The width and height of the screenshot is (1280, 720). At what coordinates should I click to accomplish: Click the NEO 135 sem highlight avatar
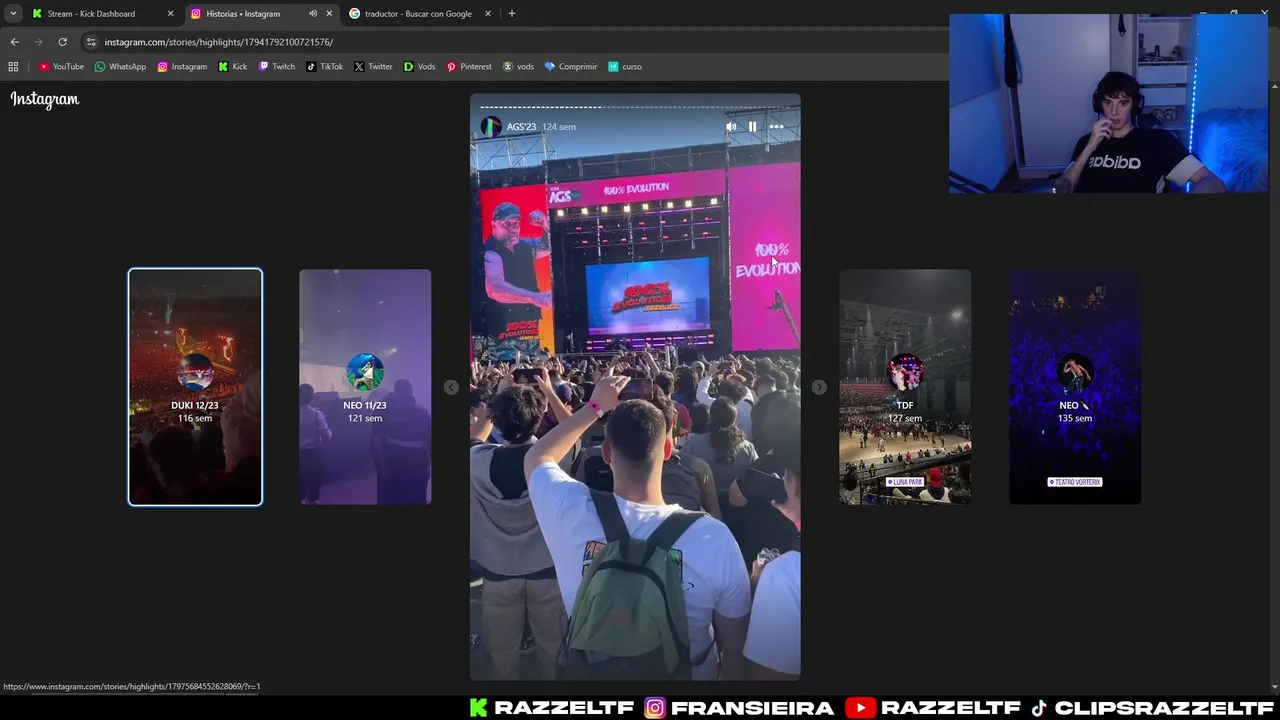pyautogui.click(x=1075, y=373)
